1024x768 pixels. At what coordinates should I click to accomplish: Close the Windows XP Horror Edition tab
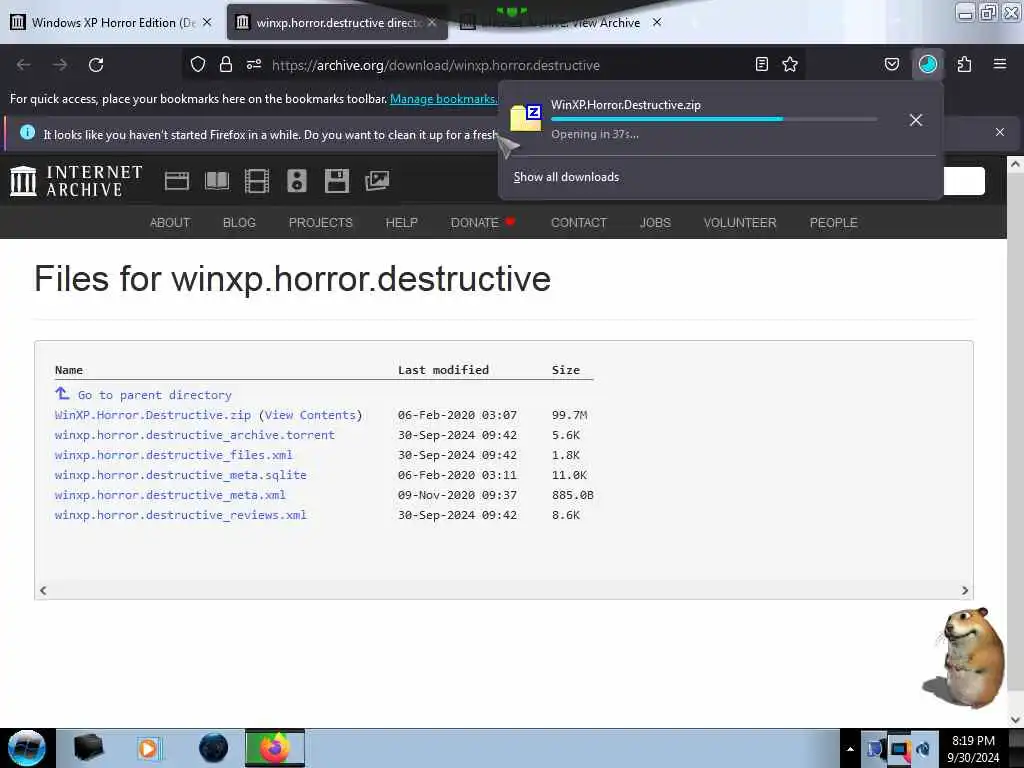click(x=207, y=22)
